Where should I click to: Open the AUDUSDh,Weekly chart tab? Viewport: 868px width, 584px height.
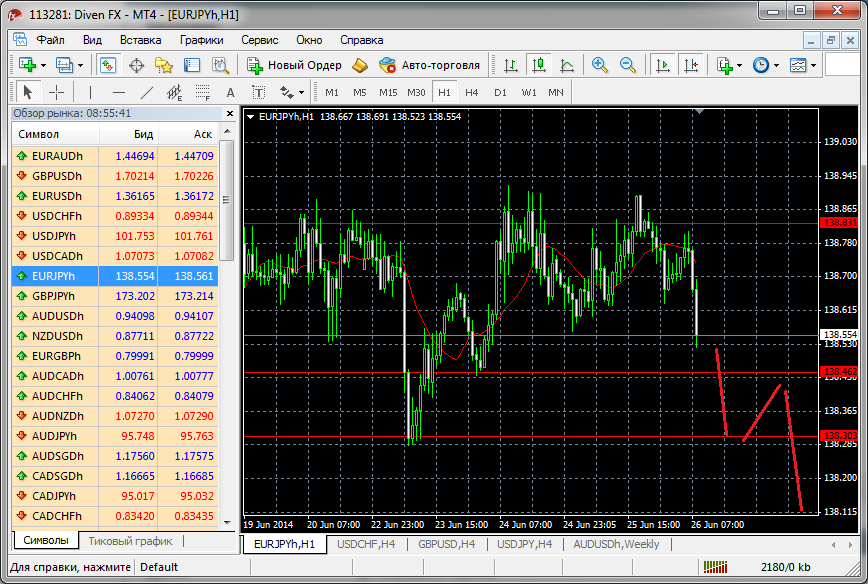tap(616, 544)
